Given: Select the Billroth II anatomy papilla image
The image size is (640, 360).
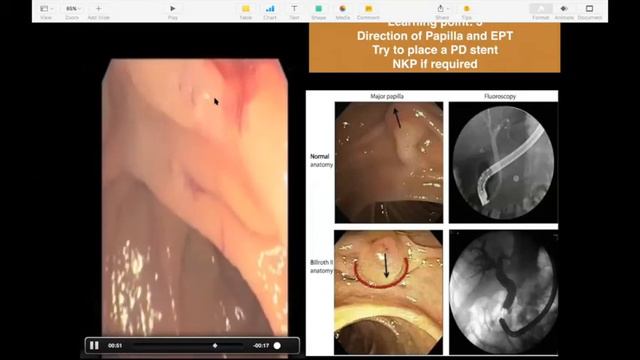Looking at the screenshot, I should pyautogui.click(x=388, y=292).
